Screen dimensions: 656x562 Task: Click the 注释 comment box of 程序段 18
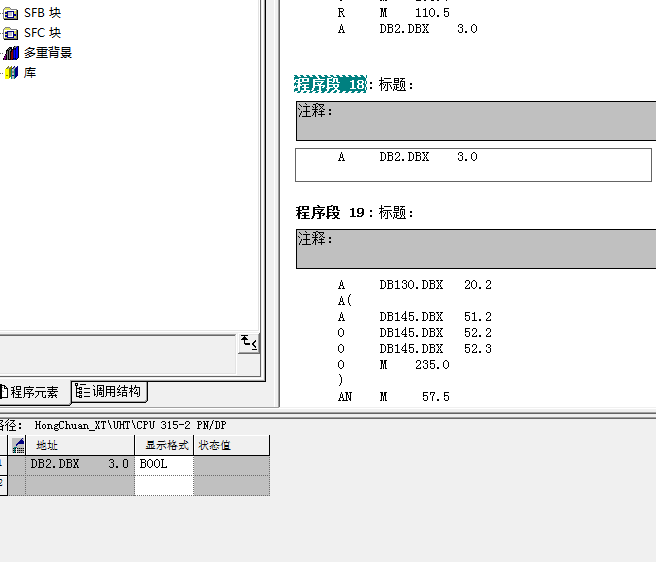click(x=476, y=121)
